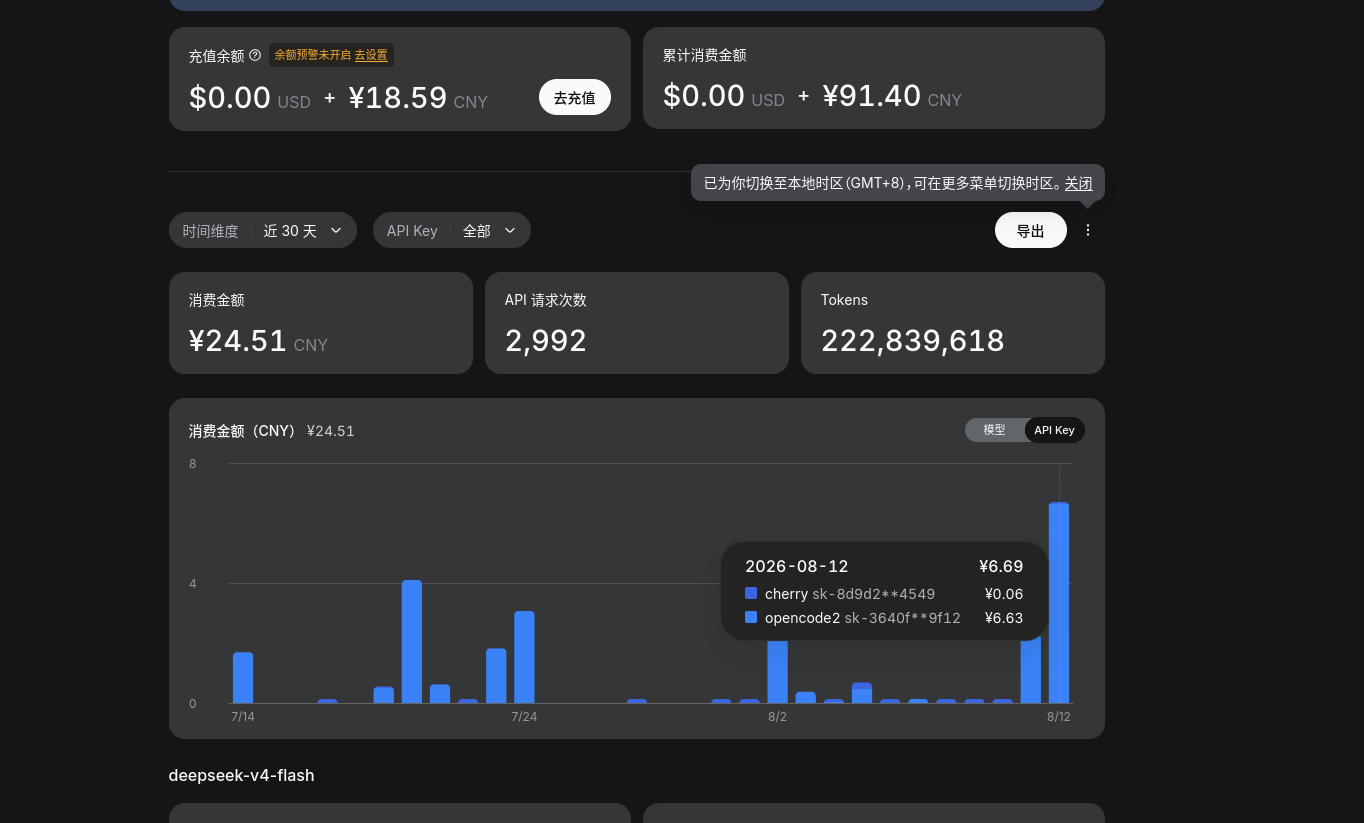
Task: Open the API Key 全部 filter dropdown
Action: click(x=452, y=230)
